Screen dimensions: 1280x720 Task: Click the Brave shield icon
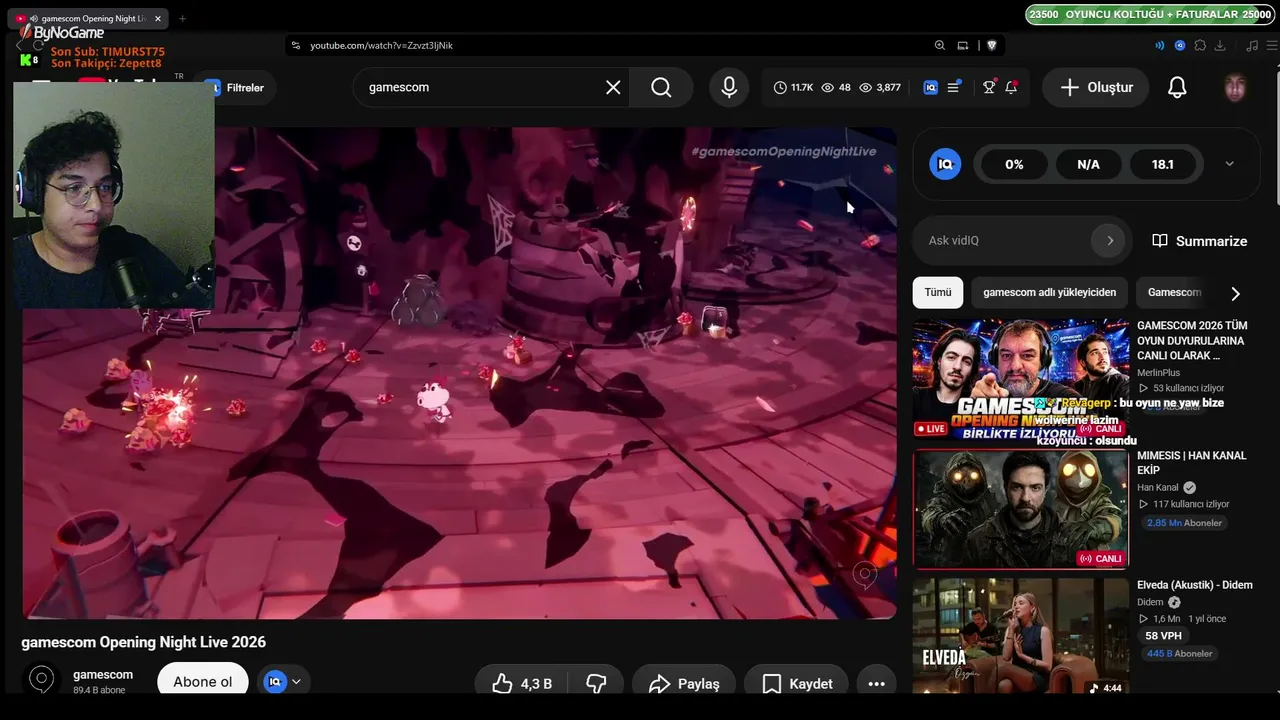point(992,45)
